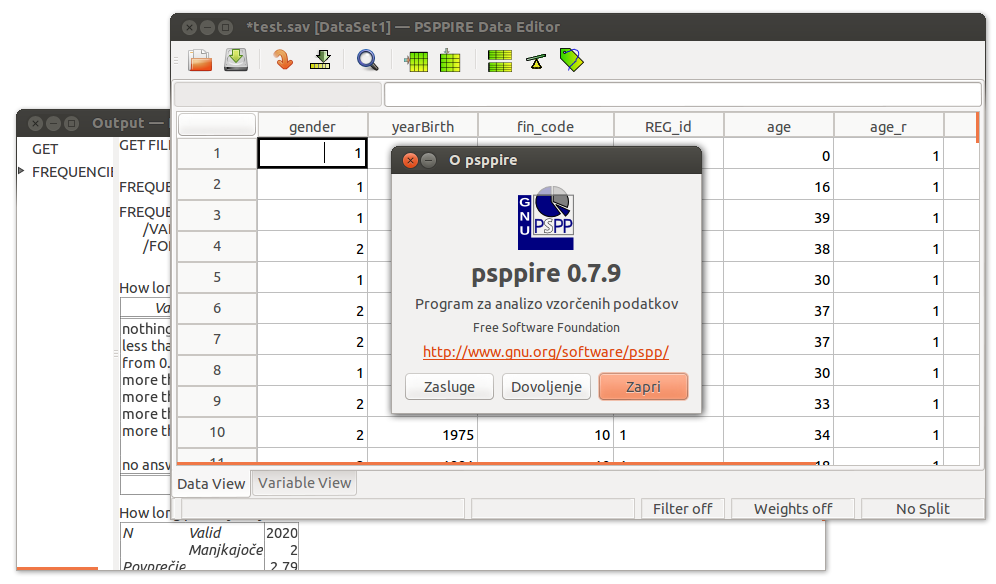996x584 pixels.
Task: Select the yearBirth column header
Action: click(x=422, y=126)
